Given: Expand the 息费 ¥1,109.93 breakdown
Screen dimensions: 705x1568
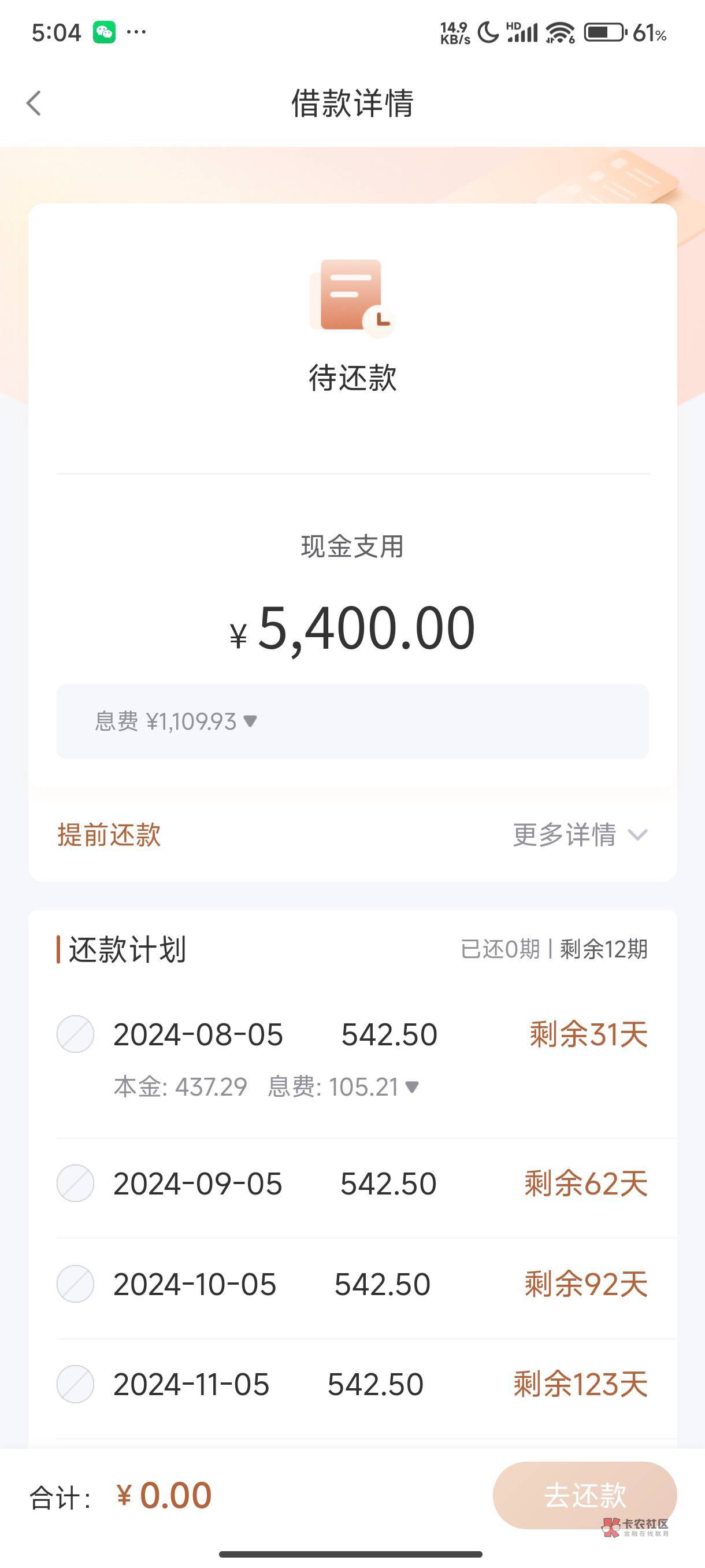Looking at the screenshot, I should (x=250, y=722).
